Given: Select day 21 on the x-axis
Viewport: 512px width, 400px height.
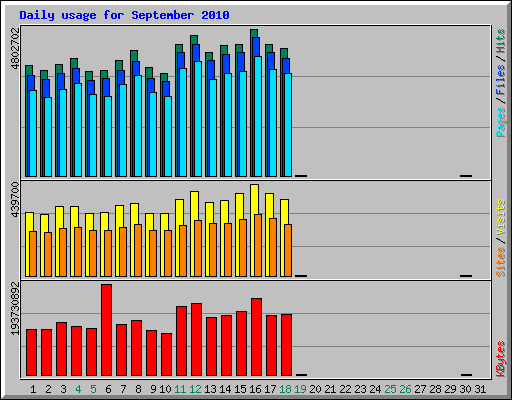Looking at the screenshot, I should click(x=330, y=389).
